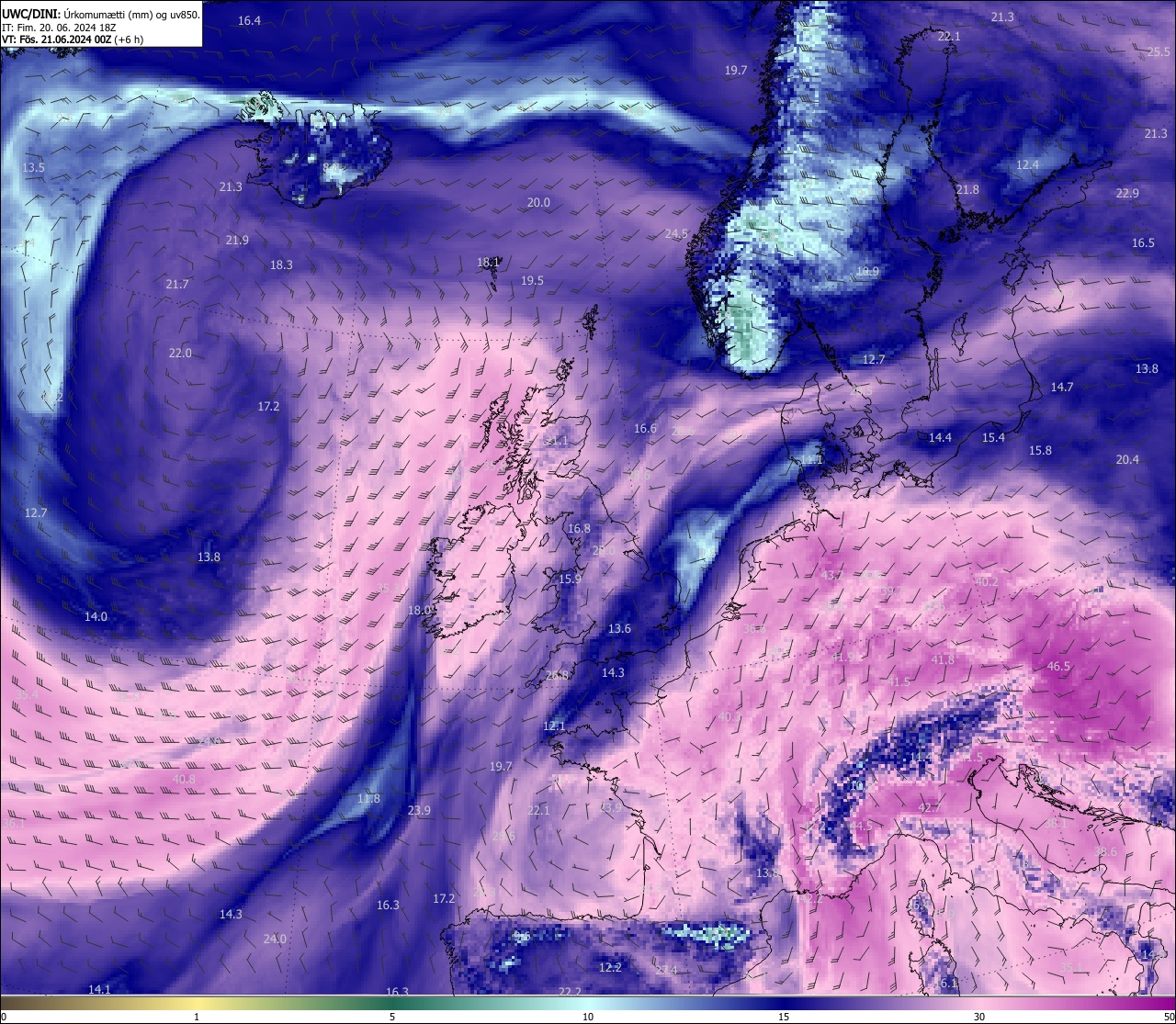Screen dimensions: 1176x1024
Task: Click the 15 tick label on color scale
Action: click(x=784, y=1017)
